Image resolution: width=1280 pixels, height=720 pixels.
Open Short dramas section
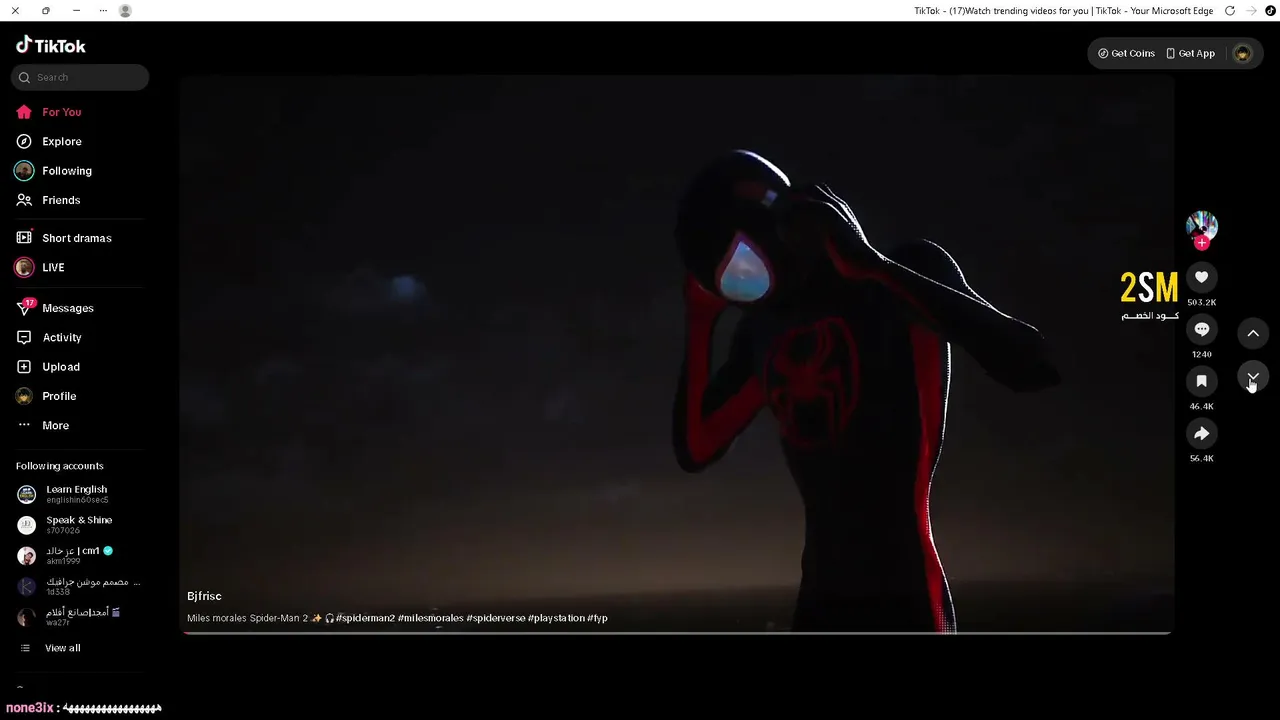[x=77, y=238]
